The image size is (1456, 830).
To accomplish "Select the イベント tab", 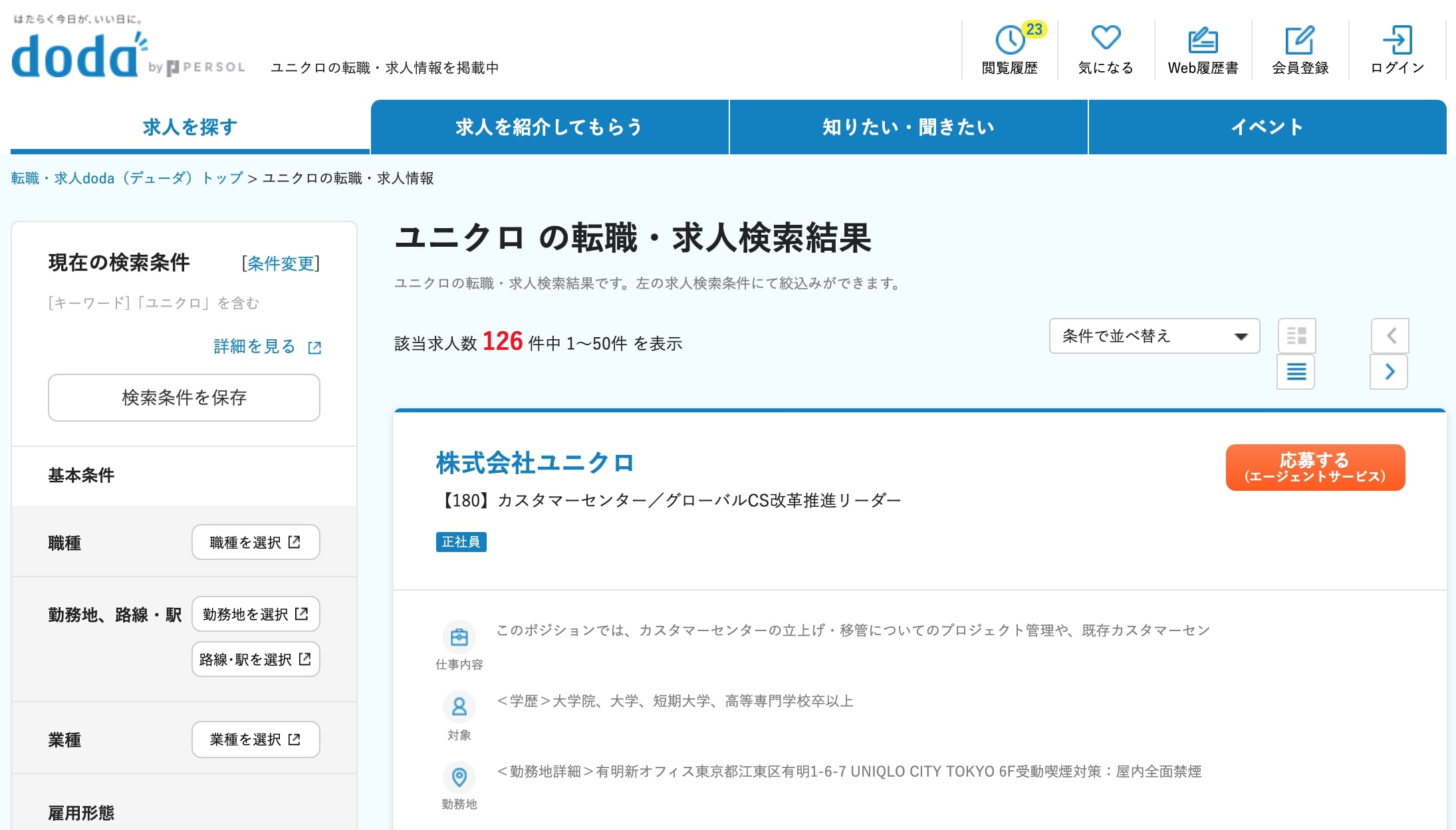I will coord(1267,127).
